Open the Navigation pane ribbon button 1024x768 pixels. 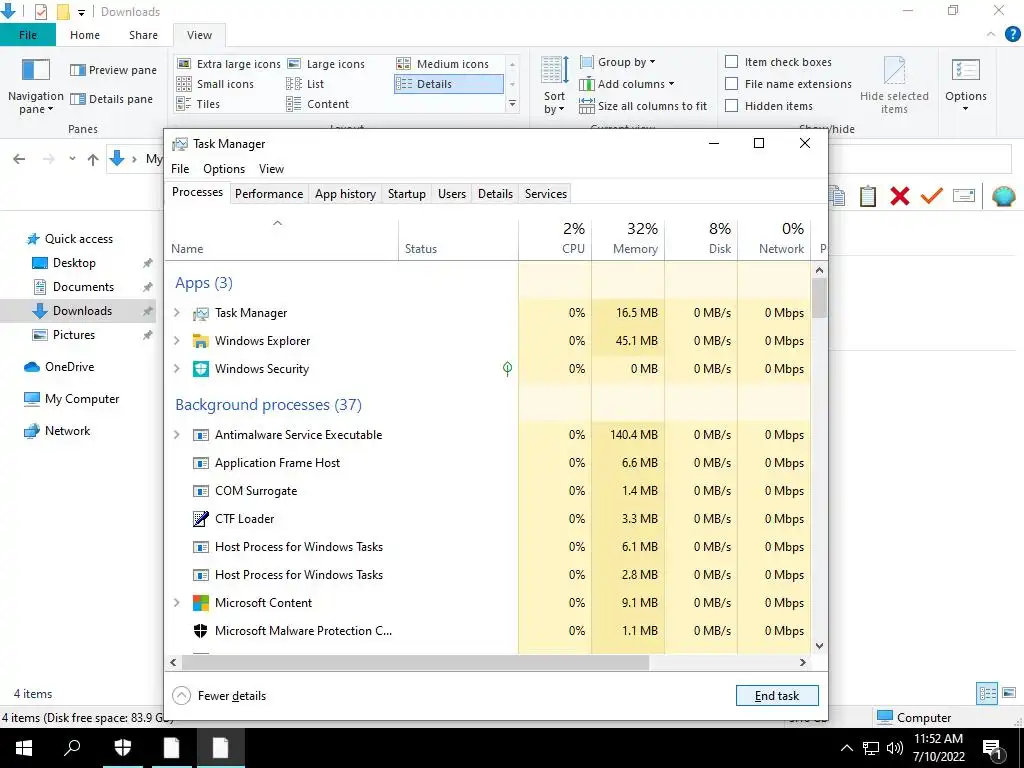[x=35, y=86]
